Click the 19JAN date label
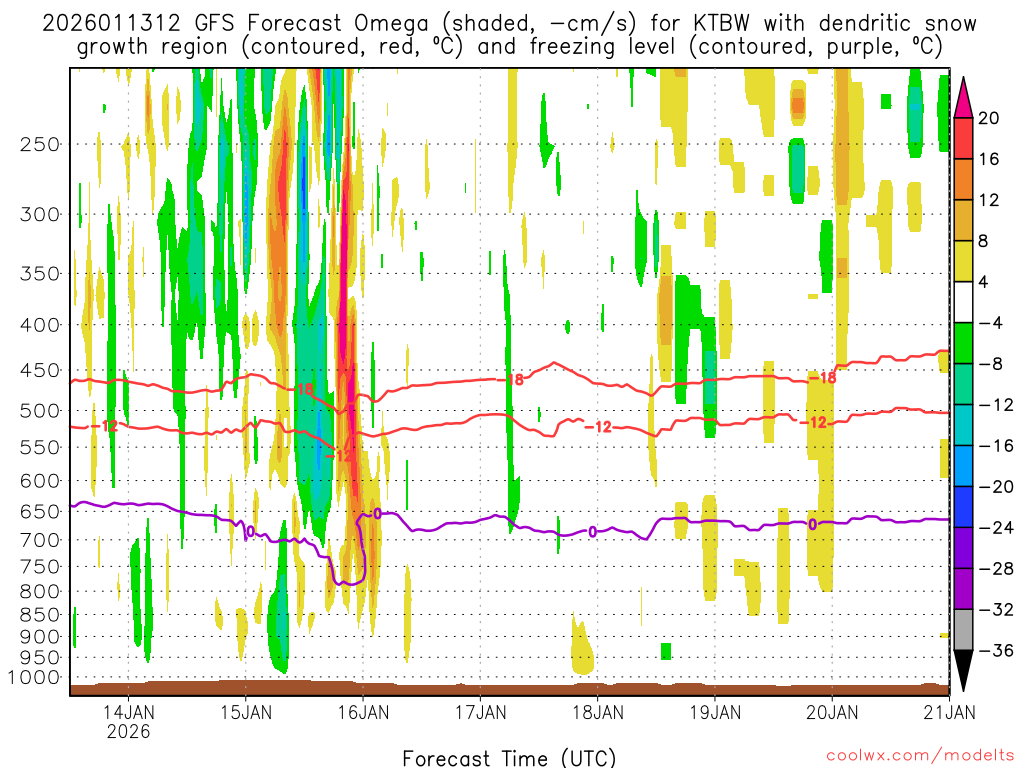The width and height of the screenshot is (1024, 768). pyautogui.click(x=714, y=712)
